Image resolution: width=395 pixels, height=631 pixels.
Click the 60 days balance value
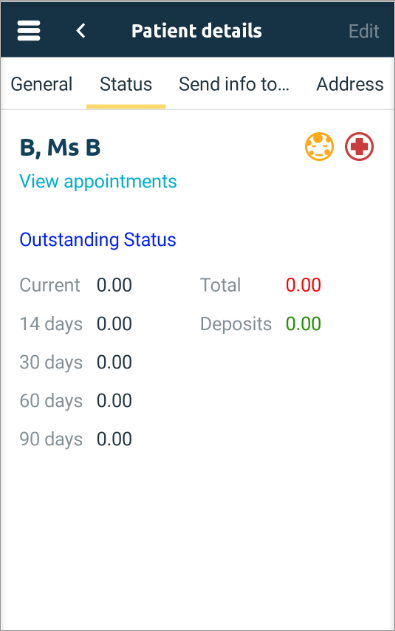coord(114,400)
